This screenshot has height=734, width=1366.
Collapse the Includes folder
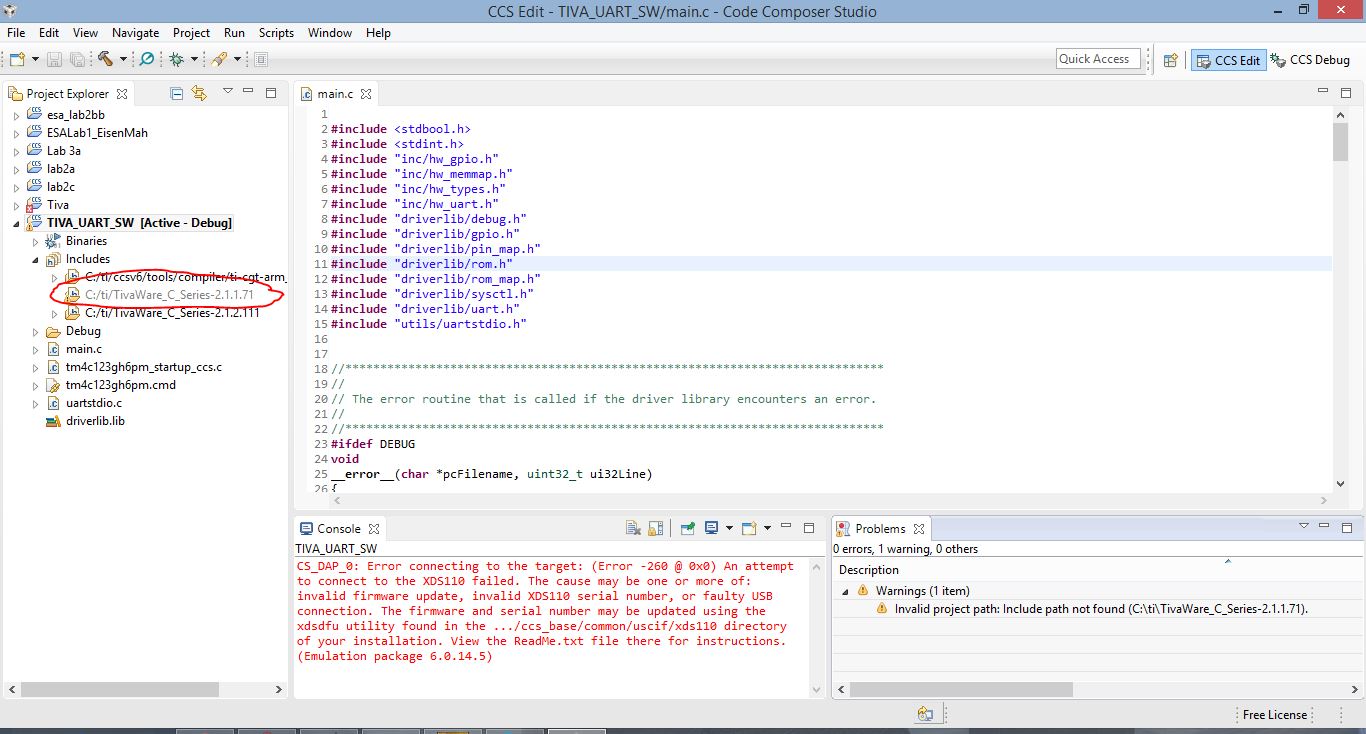[35, 259]
